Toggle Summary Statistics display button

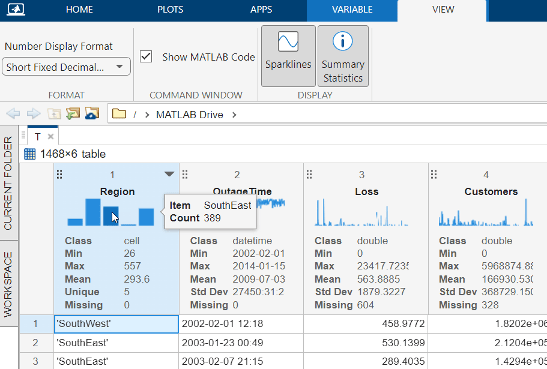pos(343,56)
